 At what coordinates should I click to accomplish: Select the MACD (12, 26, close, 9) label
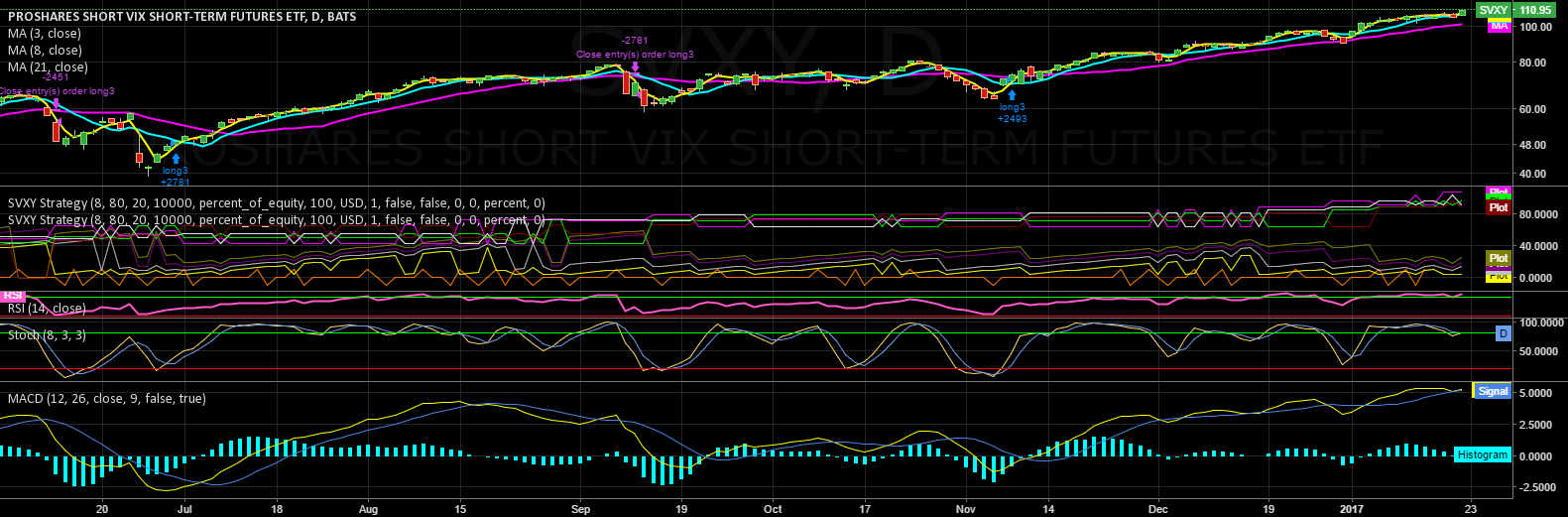click(107, 399)
